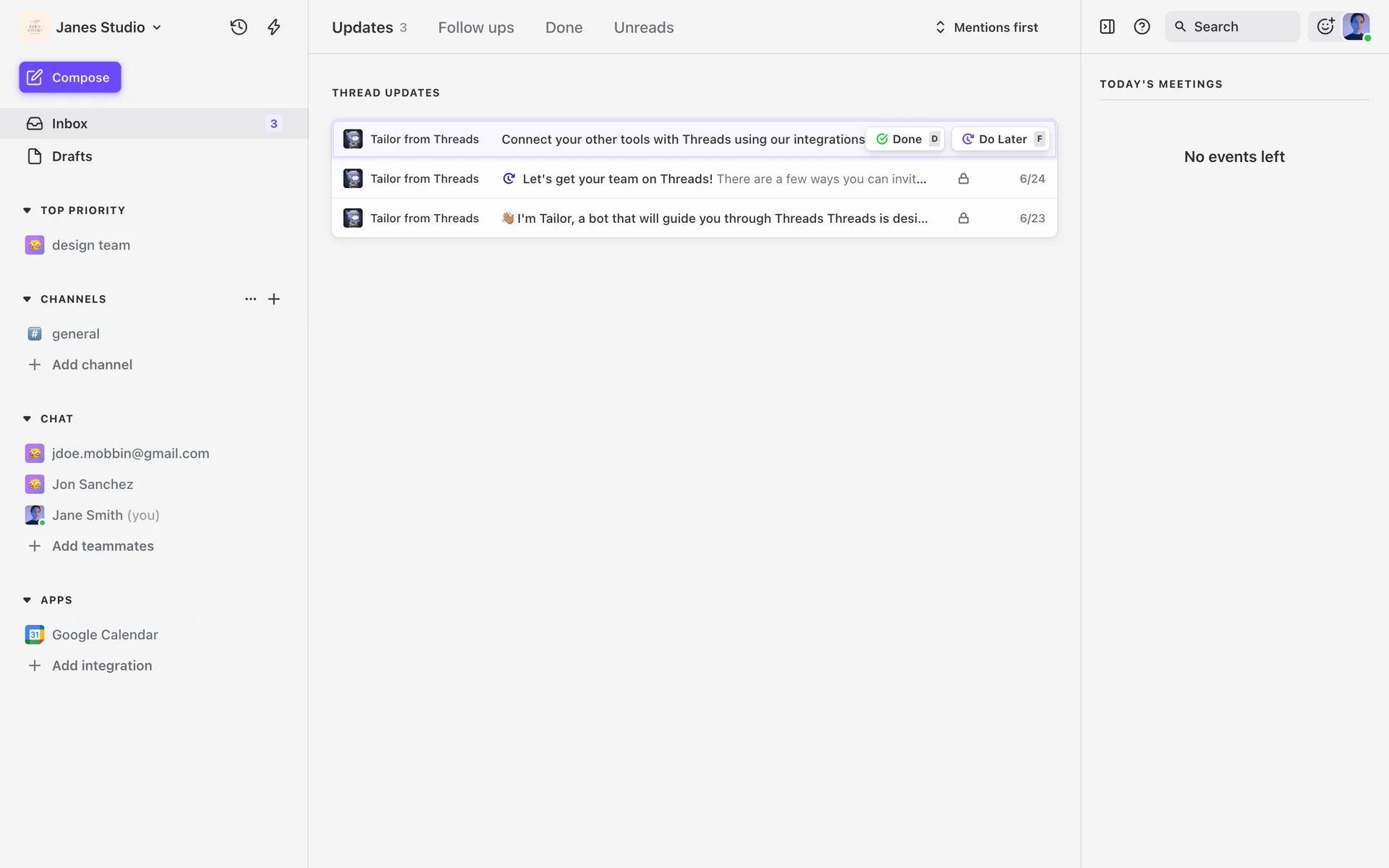Screen dimensions: 1389x868
Task: Open the Channels three-dot options menu
Action: coord(250,299)
